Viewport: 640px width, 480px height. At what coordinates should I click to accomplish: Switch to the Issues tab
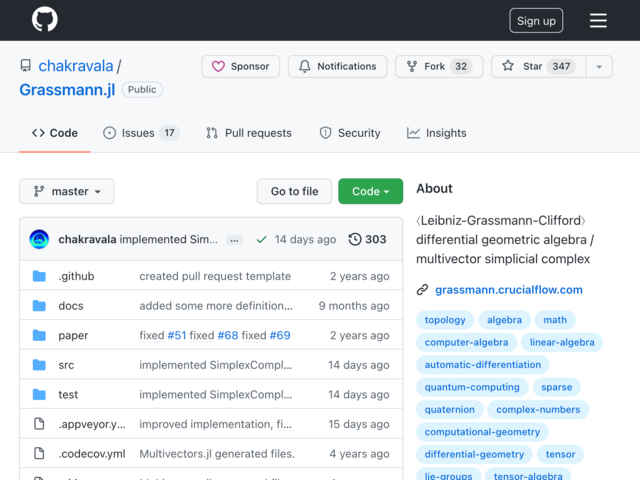pyautogui.click(x=141, y=133)
